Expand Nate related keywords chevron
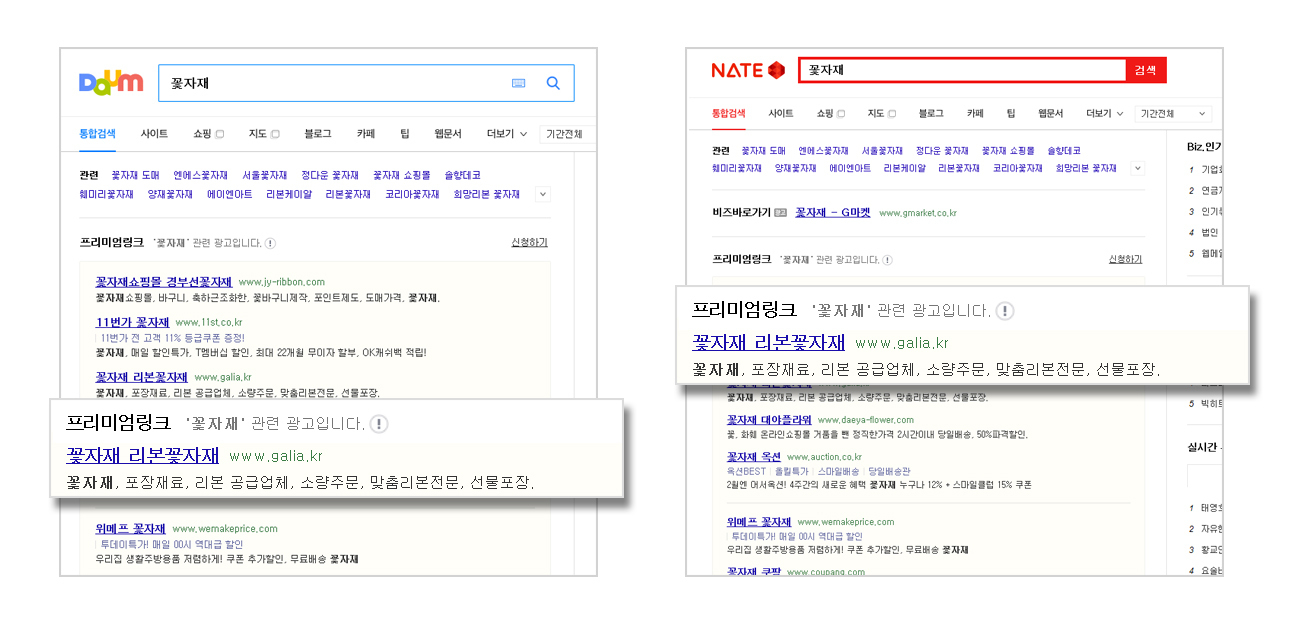The height and width of the screenshot is (623, 1300). [1138, 168]
